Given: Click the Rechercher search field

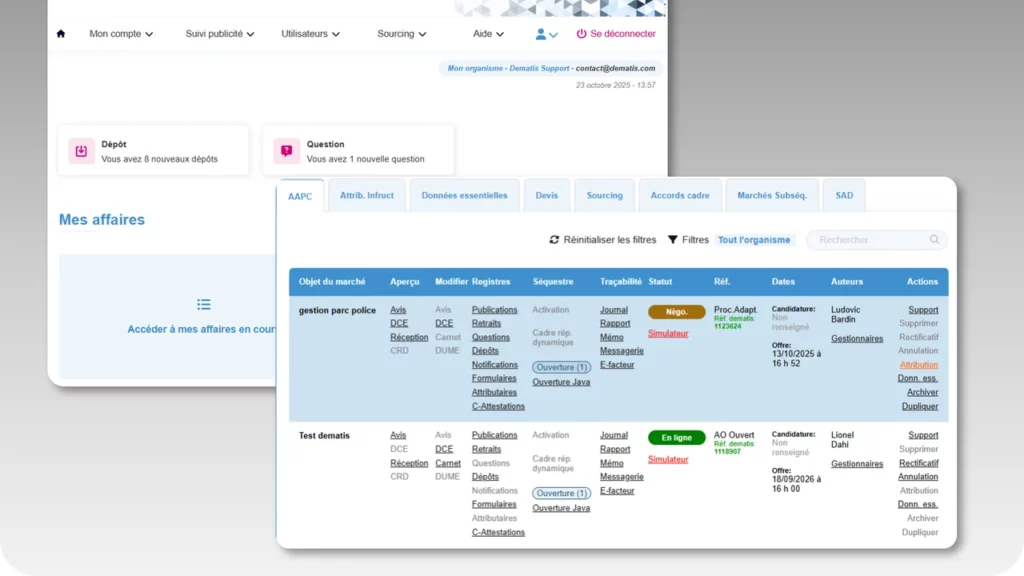Looking at the screenshot, I should tap(877, 240).
